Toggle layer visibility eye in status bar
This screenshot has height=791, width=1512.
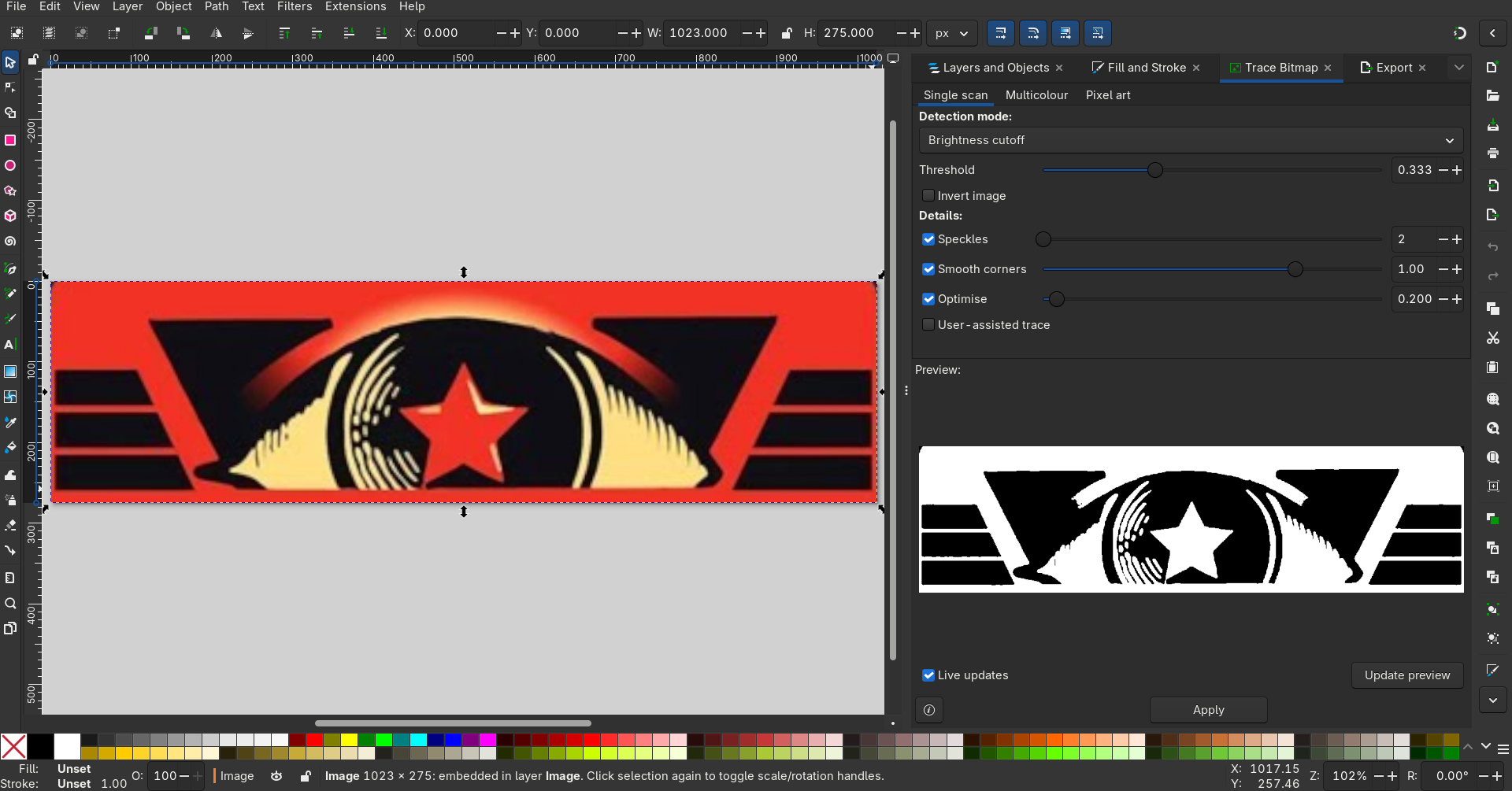(276, 776)
